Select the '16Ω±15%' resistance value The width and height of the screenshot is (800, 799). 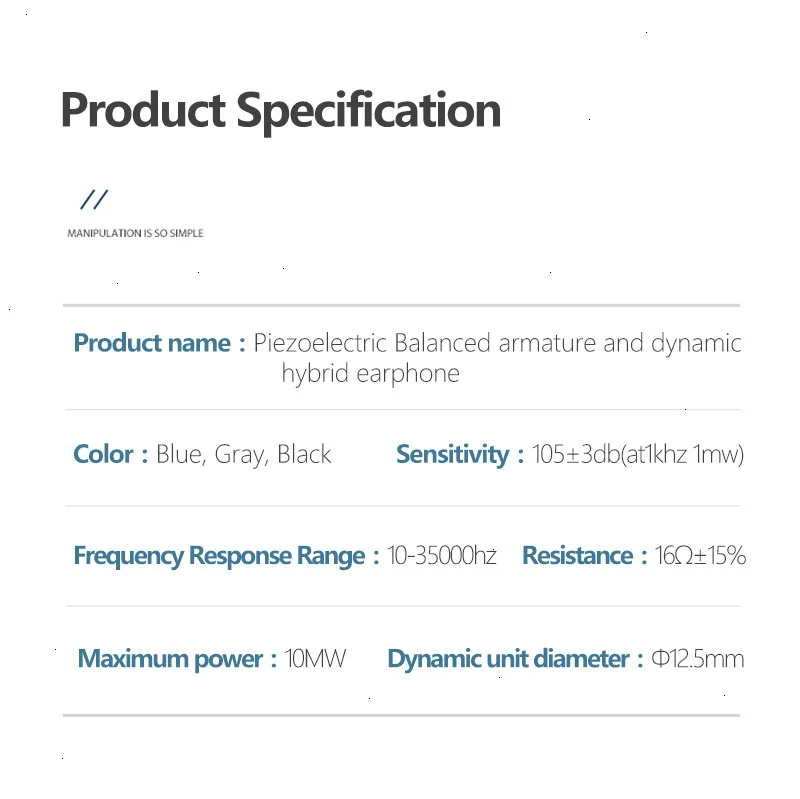click(701, 555)
